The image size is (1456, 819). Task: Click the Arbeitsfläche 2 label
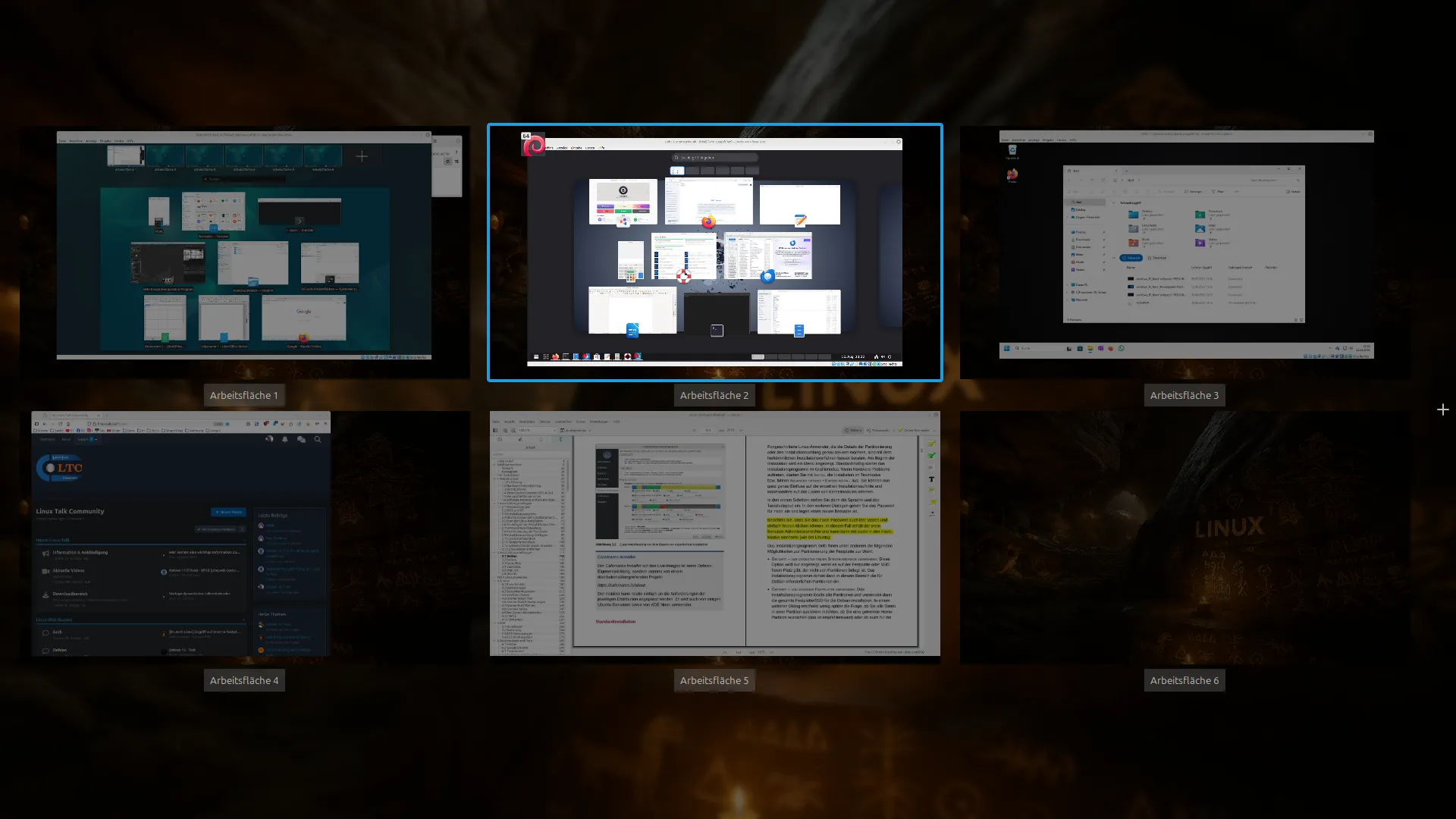(714, 395)
